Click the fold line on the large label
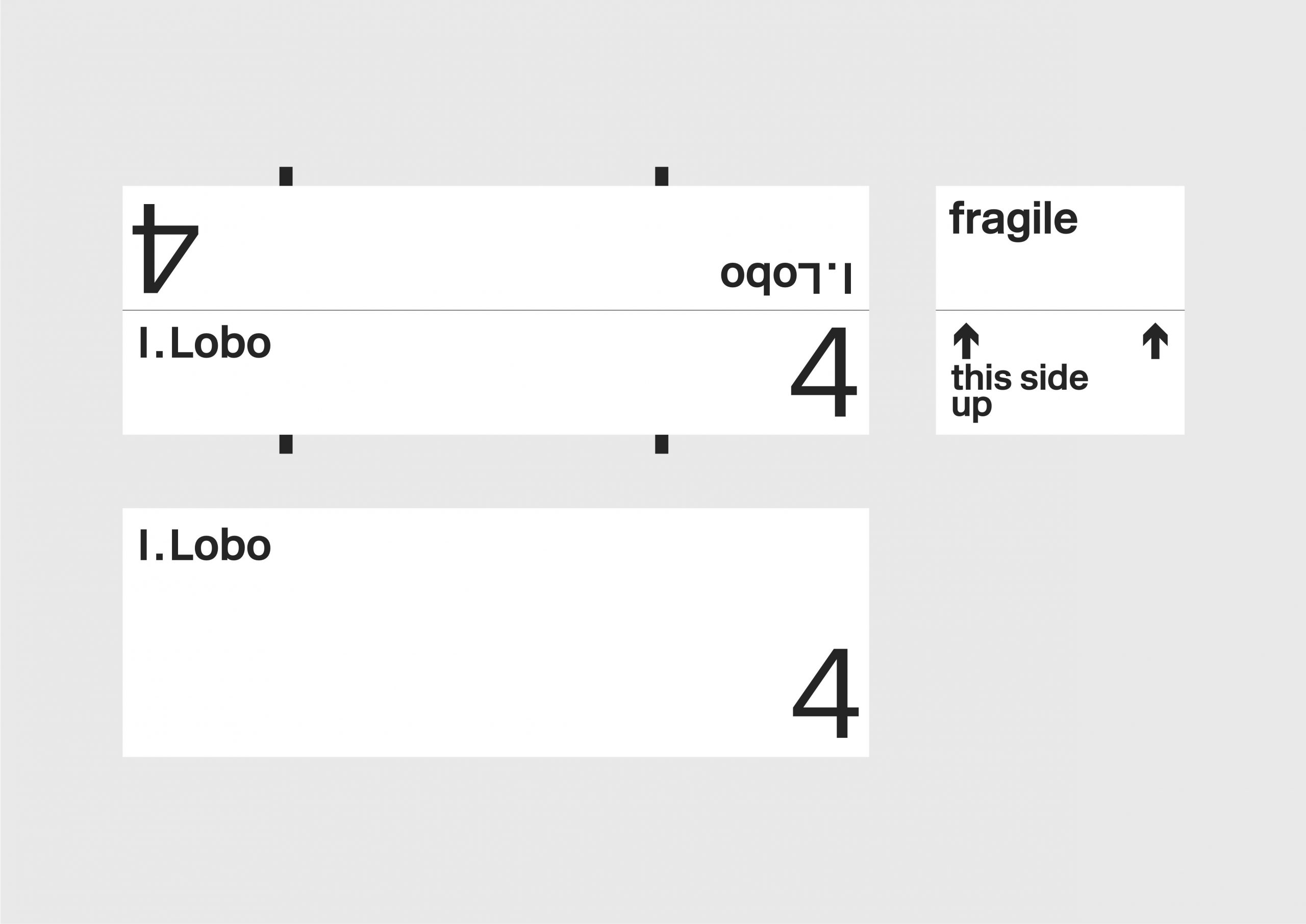The width and height of the screenshot is (1306, 924). pyautogui.click(x=495, y=310)
